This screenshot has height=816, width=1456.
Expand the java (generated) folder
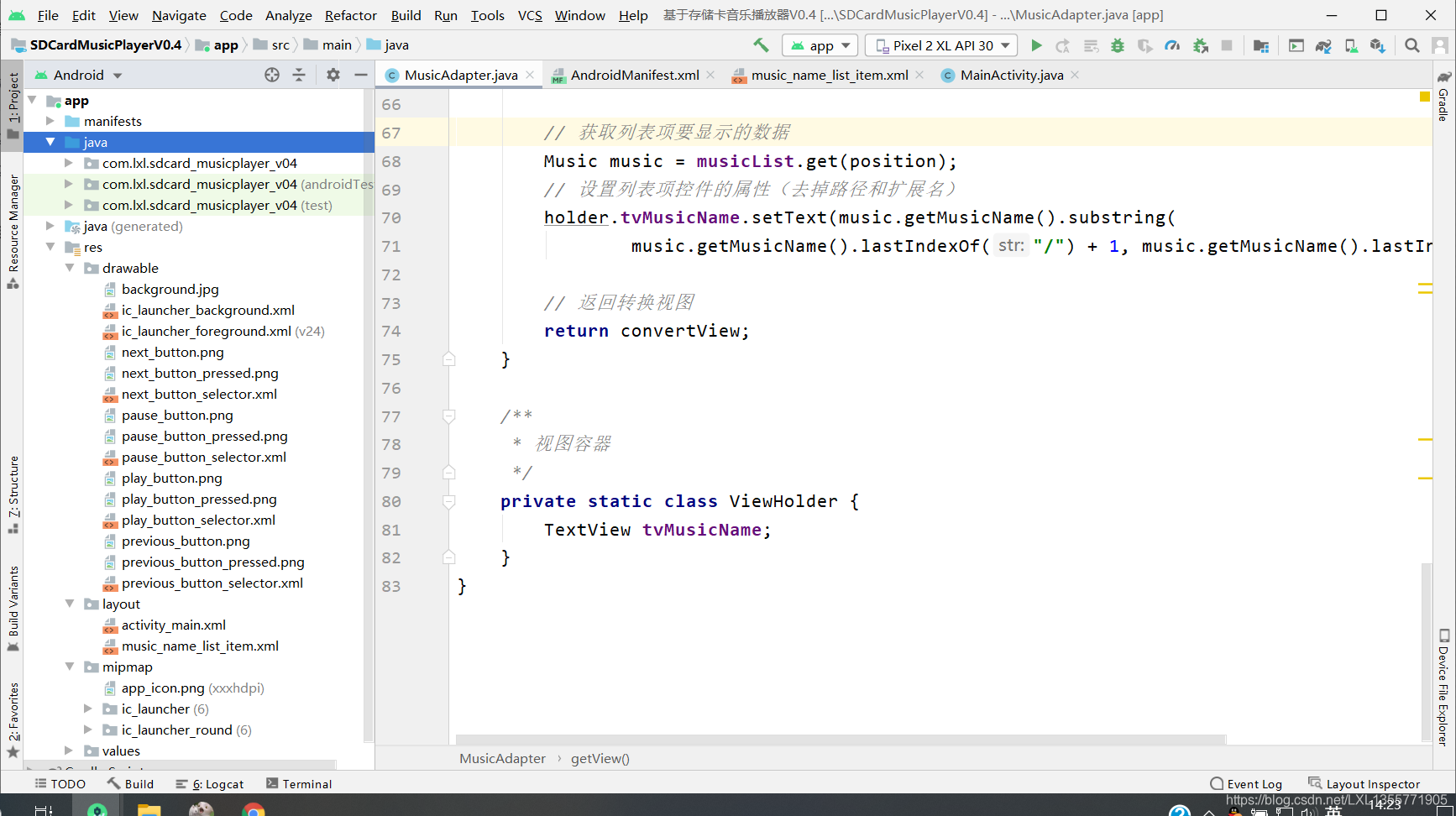point(50,226)
